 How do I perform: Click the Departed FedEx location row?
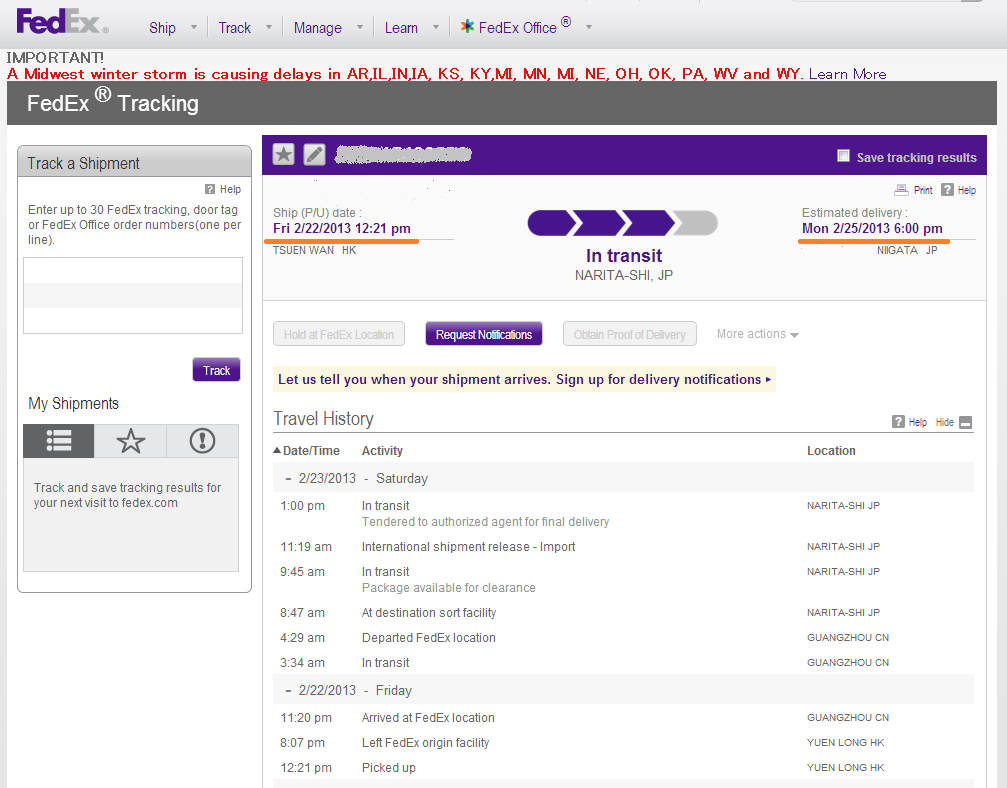(x=623, y=638)
